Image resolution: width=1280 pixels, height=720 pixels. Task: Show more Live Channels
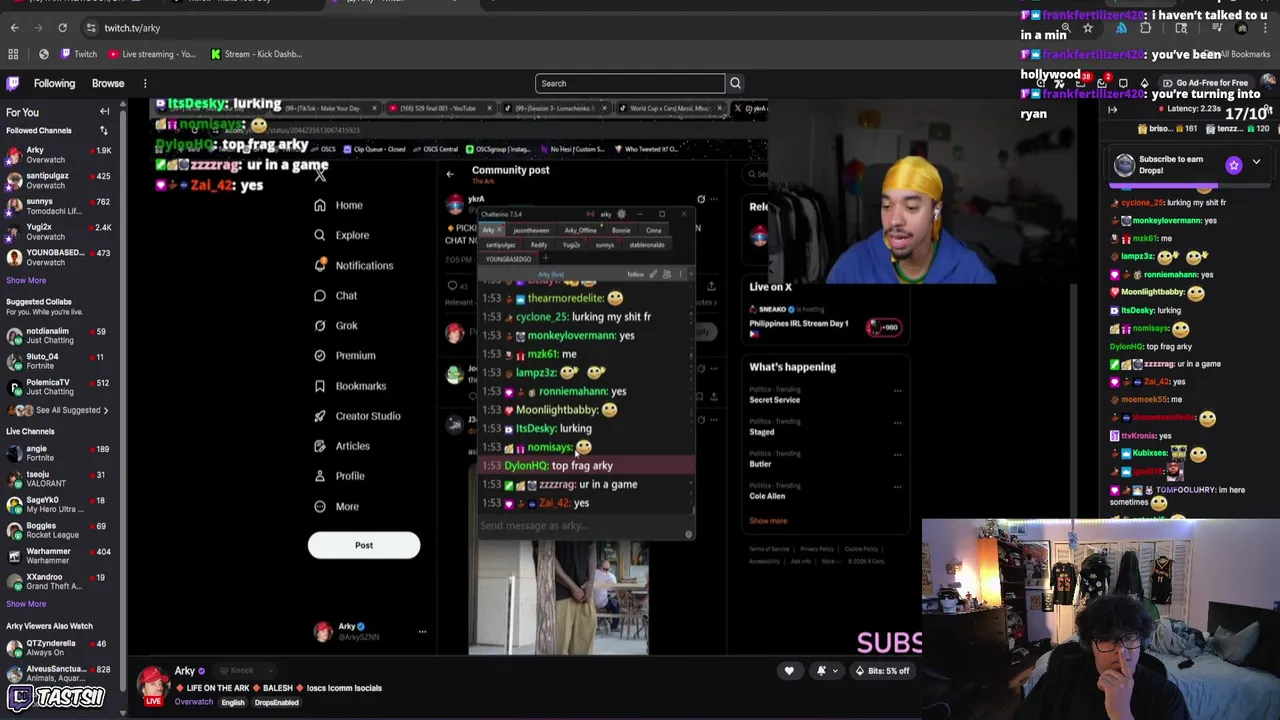[x=26, y=604]
